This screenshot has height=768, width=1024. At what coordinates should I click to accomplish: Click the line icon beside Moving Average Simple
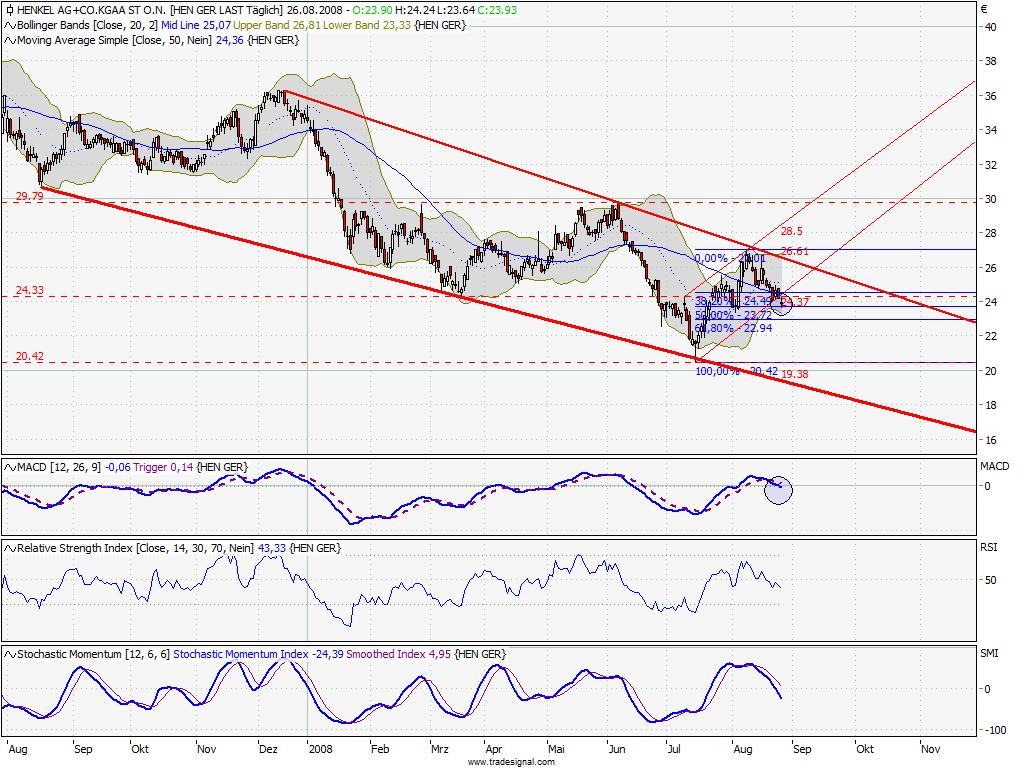(x=10, y=40)
